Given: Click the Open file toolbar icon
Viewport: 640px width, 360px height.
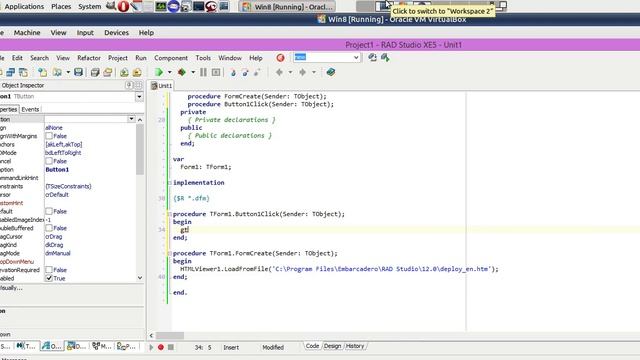Looking at the screenshot, I should tap(57, 72).
